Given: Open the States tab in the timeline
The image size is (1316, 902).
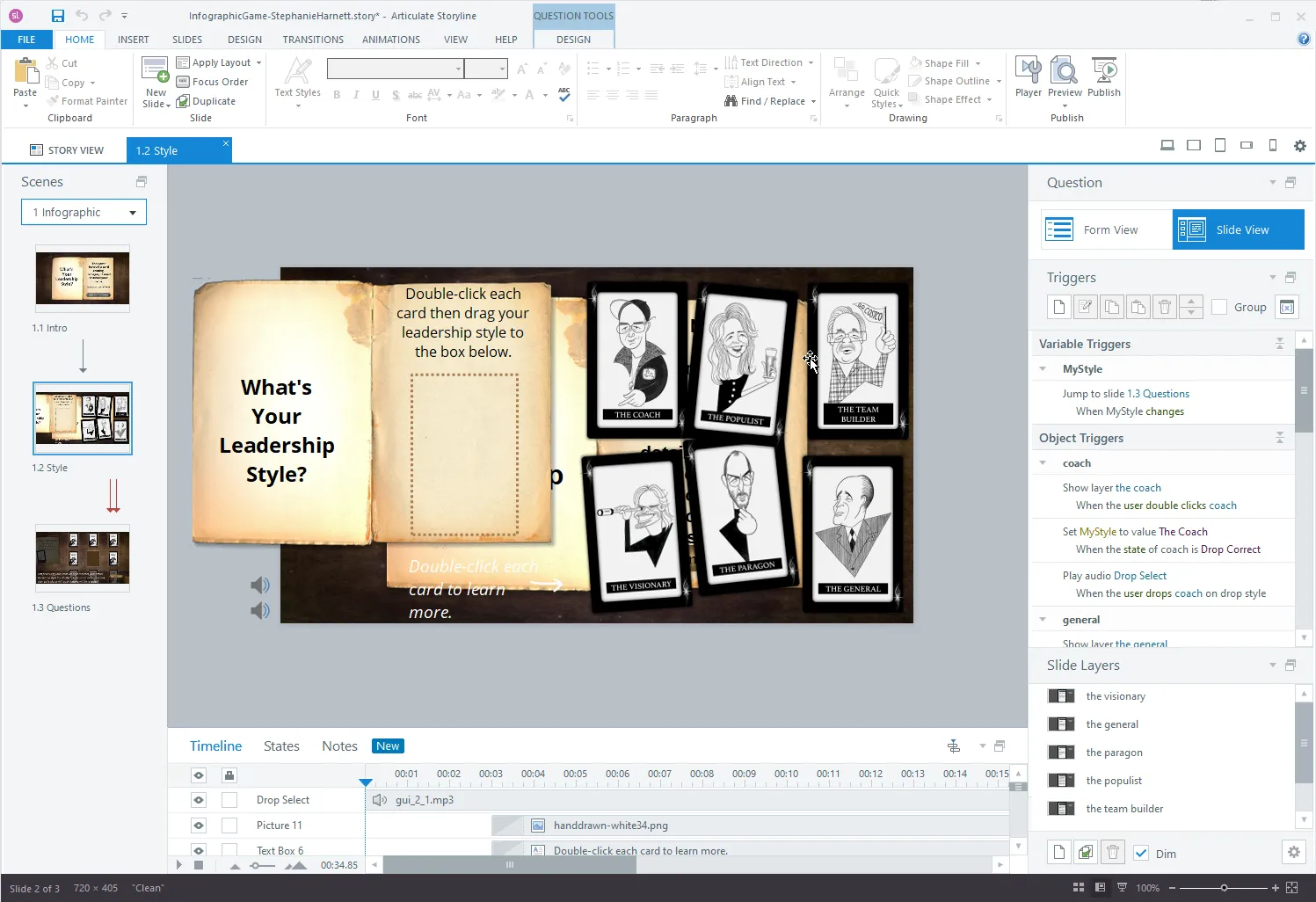Looking at the screenshot, I should (x=281, y=746).
